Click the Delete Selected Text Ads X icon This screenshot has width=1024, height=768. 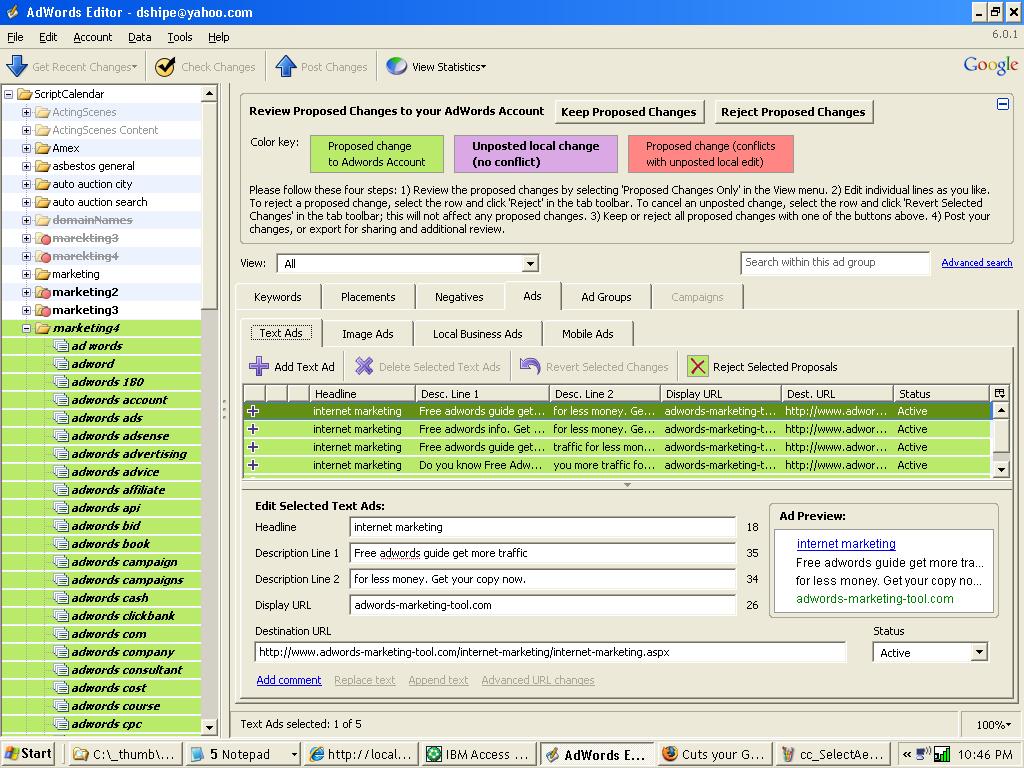pos(364,366)
